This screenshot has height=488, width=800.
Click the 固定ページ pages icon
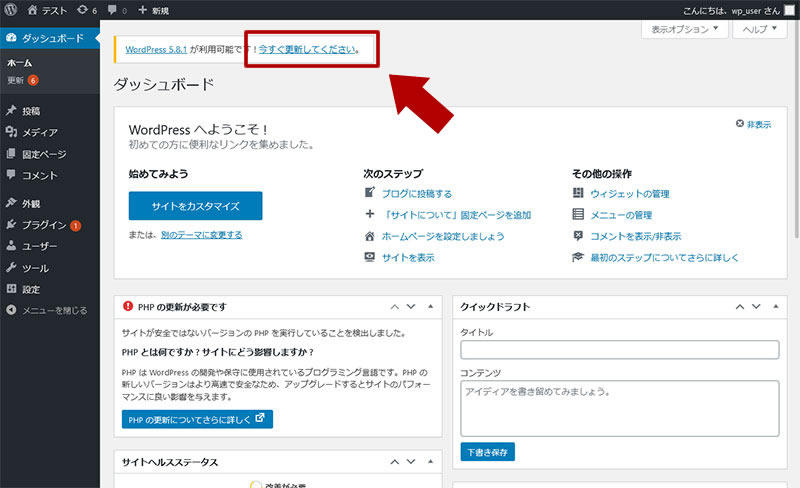pos(11,153)
